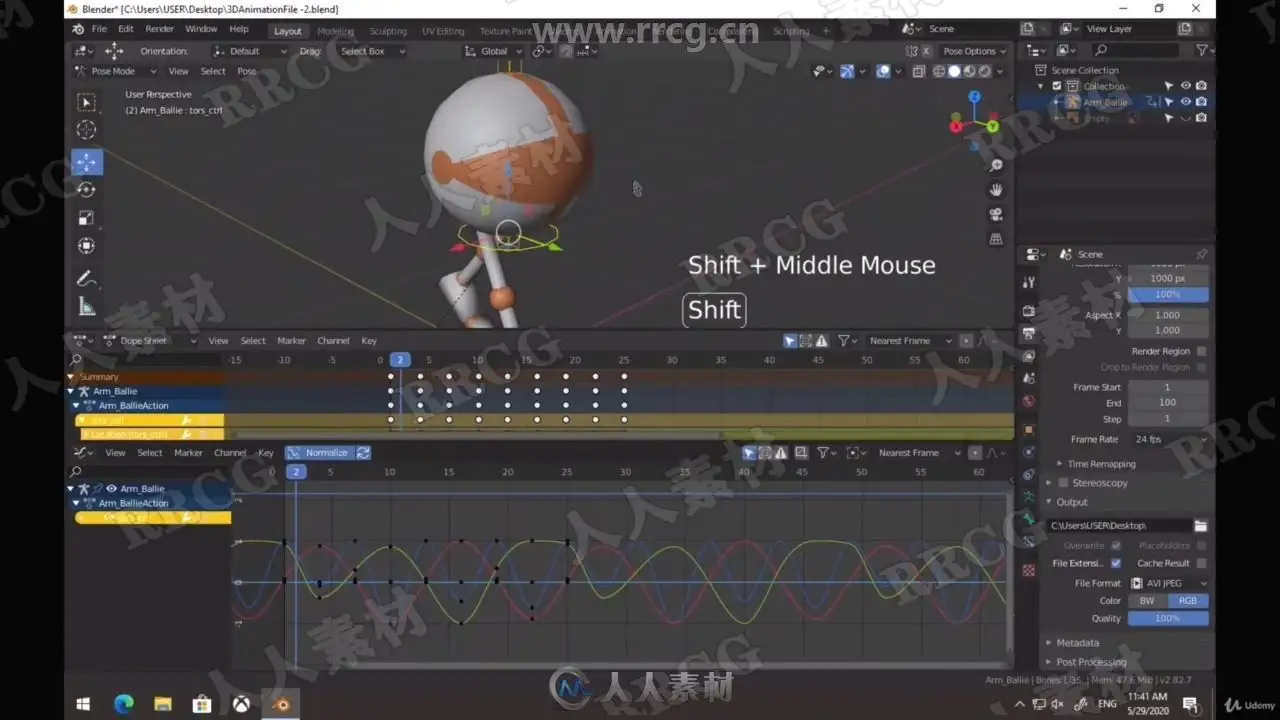Select BW color mode

(x=1147, y=601)
